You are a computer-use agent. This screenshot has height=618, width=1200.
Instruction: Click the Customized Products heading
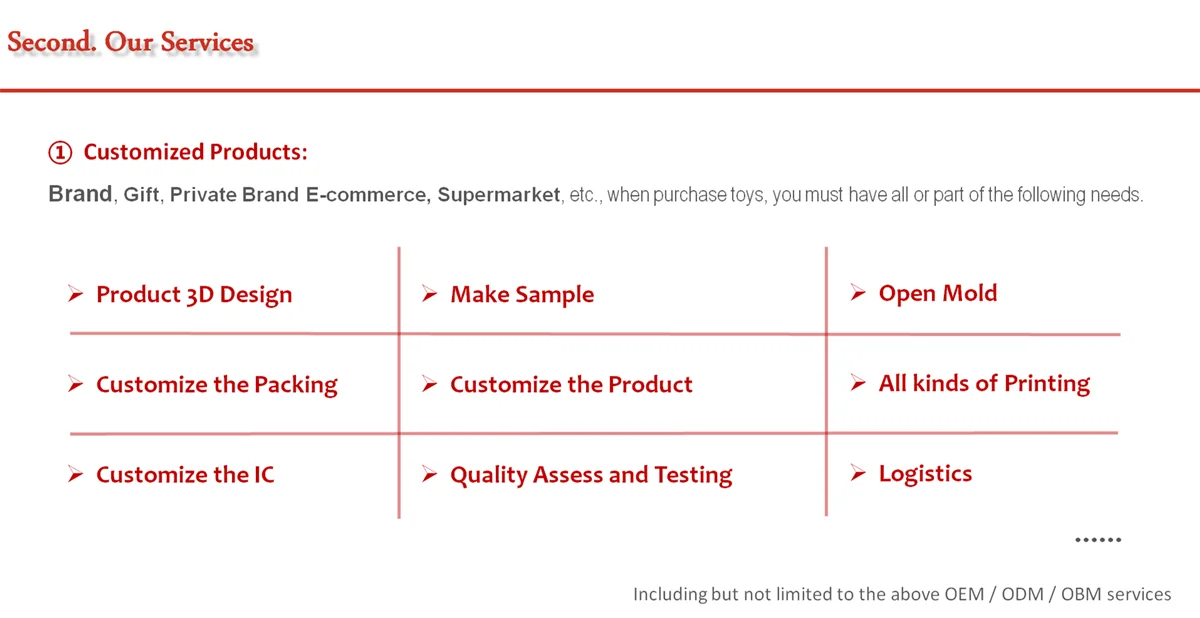195,152
